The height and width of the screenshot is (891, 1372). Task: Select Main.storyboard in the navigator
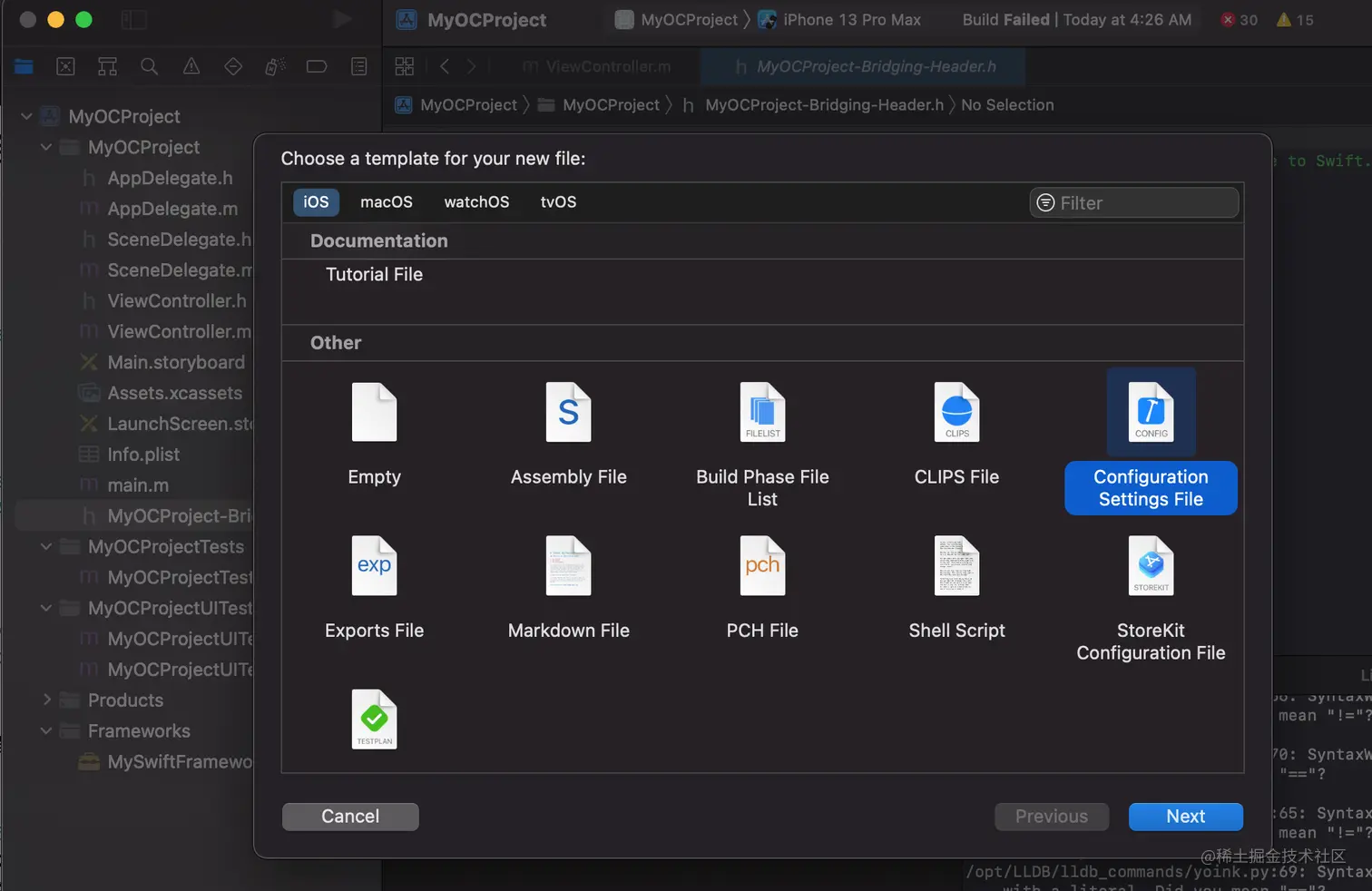pos(176,362)
